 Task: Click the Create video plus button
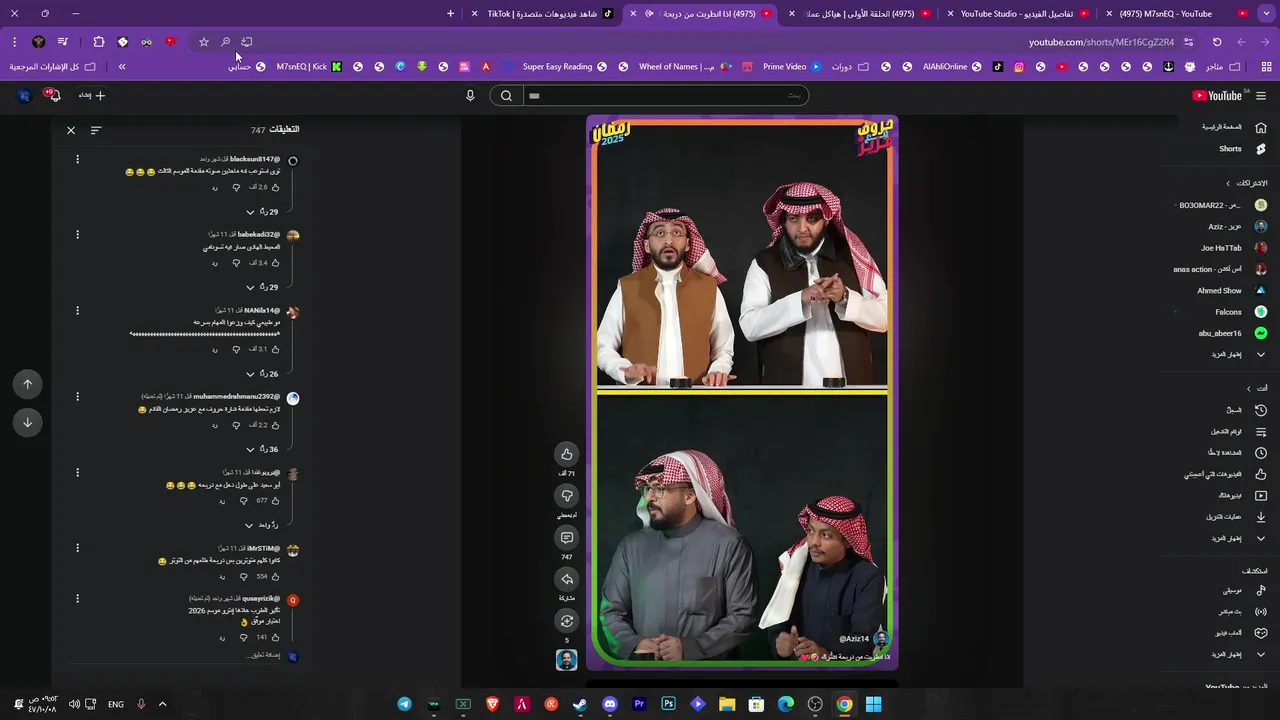click(x=92, y=95)
